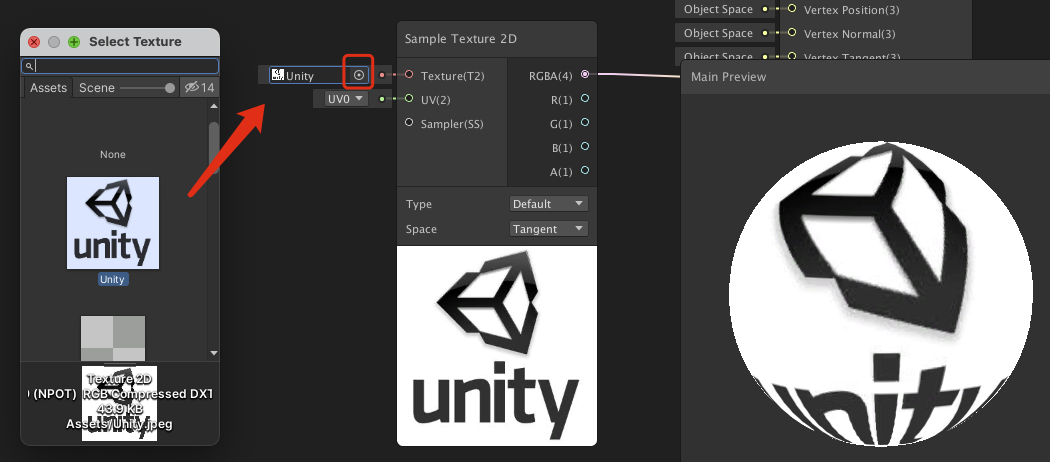The width and height of the screenshot is (1050, 462).
Task: Open the Type dropdown set to Default
Action: click(x=548, y=204)
